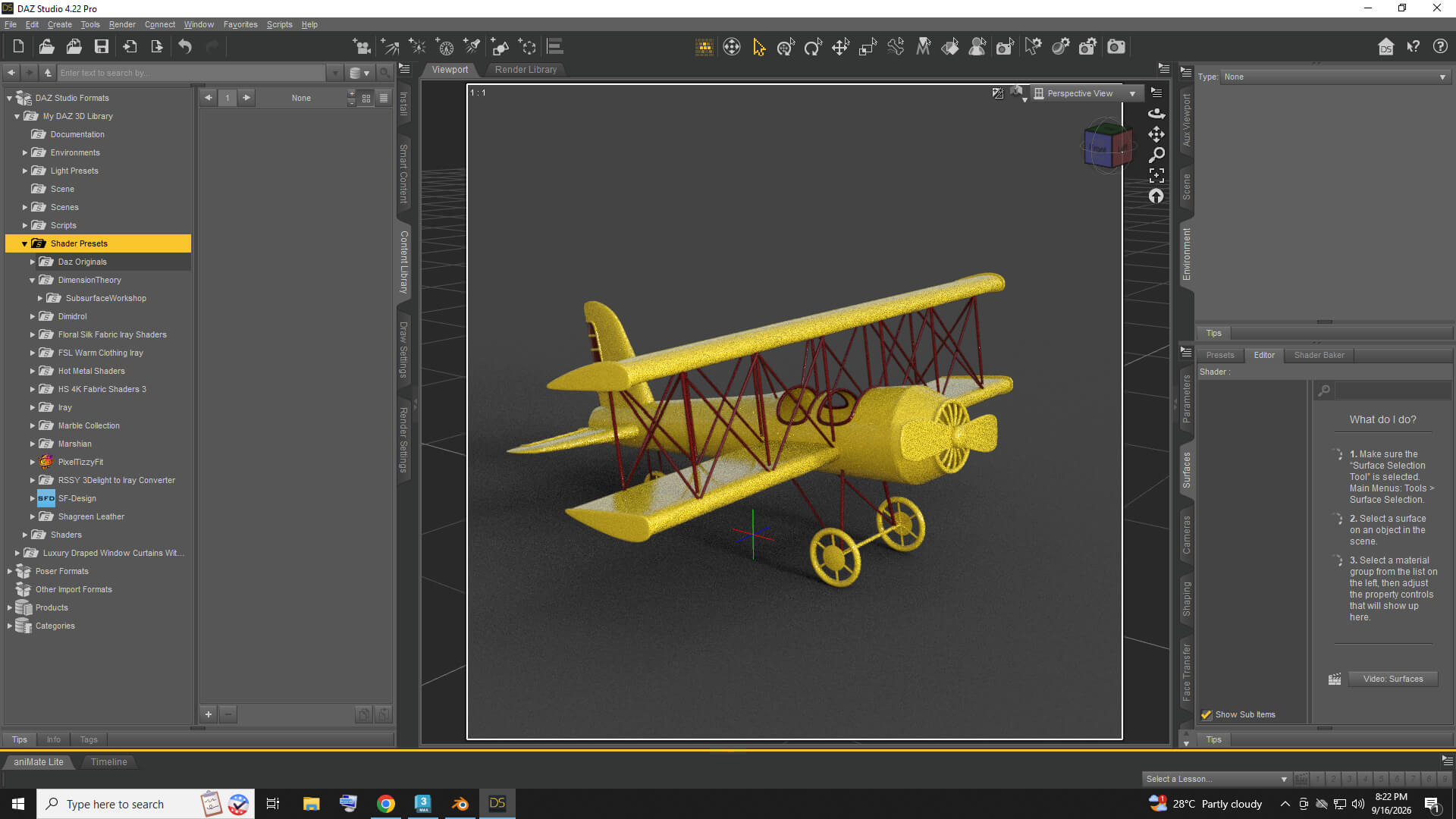Click the viewport orbit rotate icon
This screenshot has width=1456, height=819.
[1156, 114]
